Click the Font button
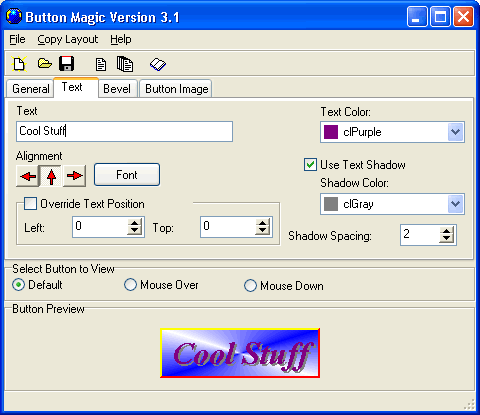This screenshot has width=480, height=415. (127, 175)
